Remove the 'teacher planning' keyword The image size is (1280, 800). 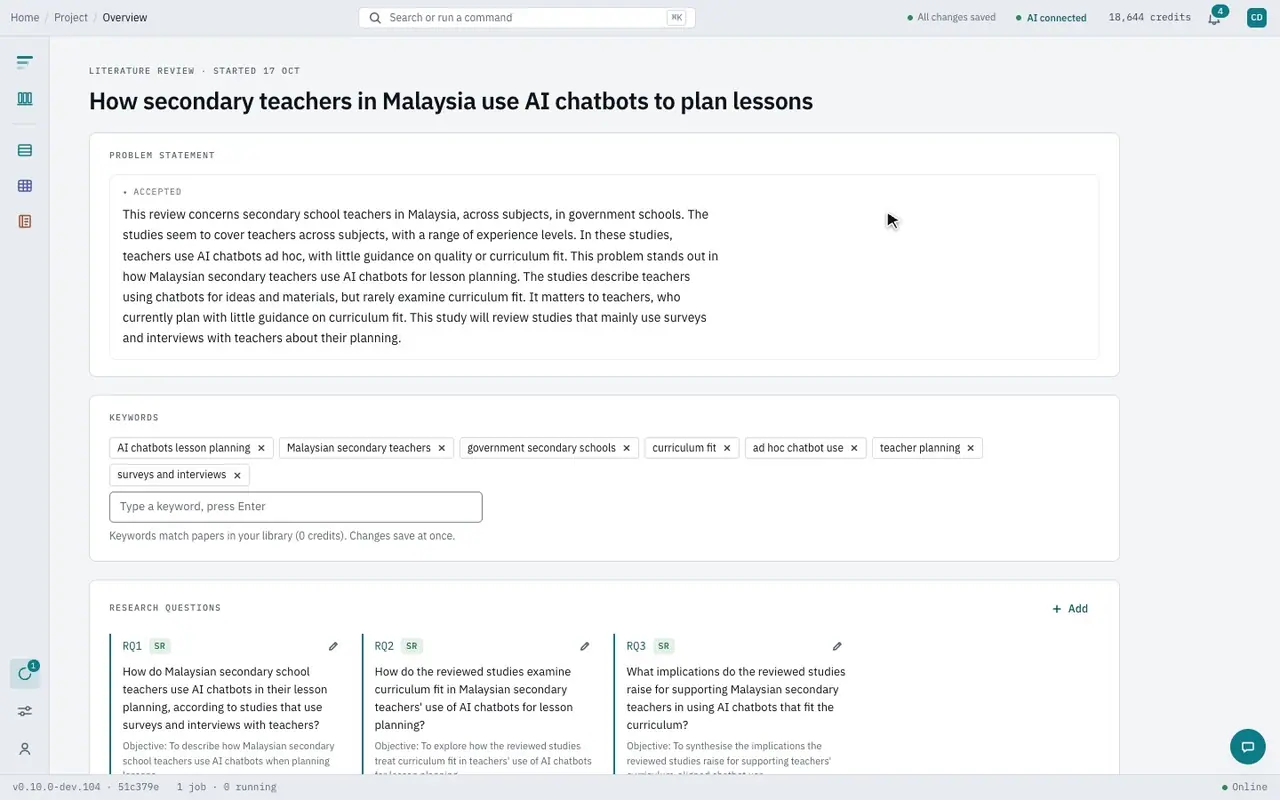pyautogui.click(x=970, y=448)
